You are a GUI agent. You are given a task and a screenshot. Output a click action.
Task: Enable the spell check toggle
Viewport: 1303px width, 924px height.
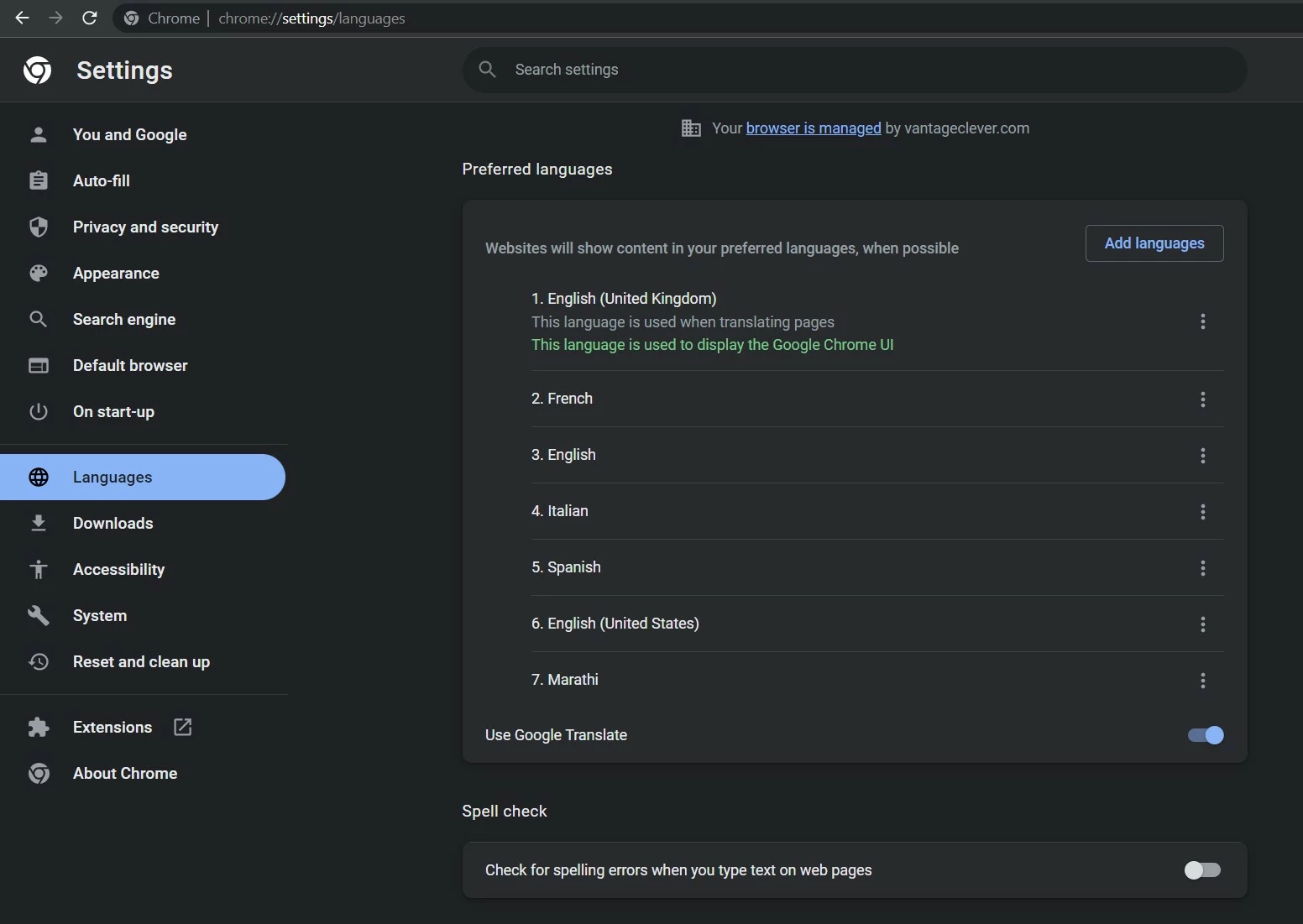click(x=1202, y=870)
